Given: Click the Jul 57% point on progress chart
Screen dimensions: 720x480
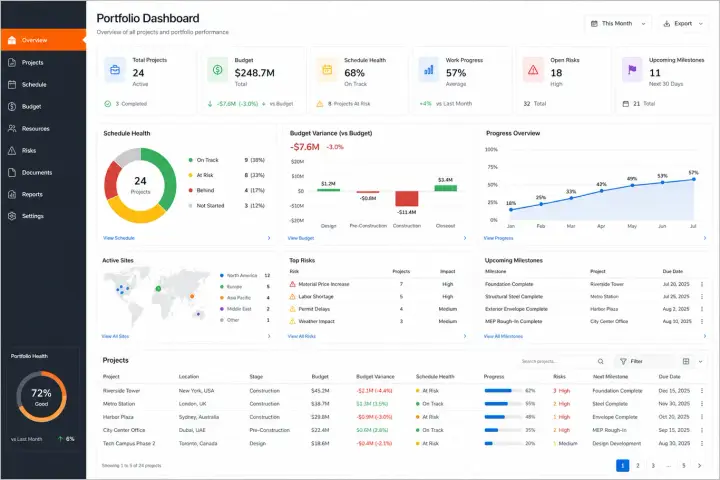Looking at the screenshot, I should [x=693, y=179].
